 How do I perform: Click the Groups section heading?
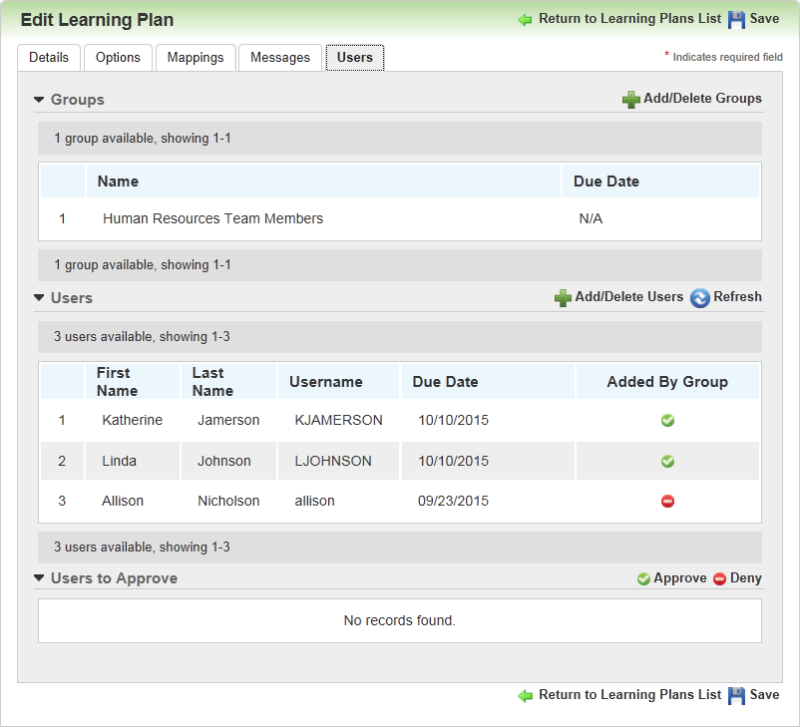coord(78,99)
